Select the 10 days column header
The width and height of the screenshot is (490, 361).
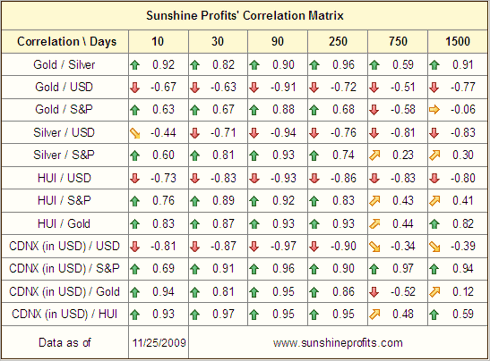(158, 41)
